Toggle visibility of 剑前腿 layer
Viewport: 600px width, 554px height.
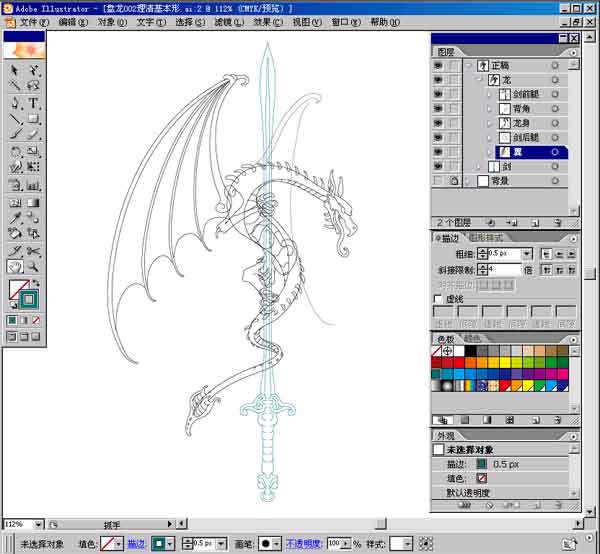pos(438,94)
